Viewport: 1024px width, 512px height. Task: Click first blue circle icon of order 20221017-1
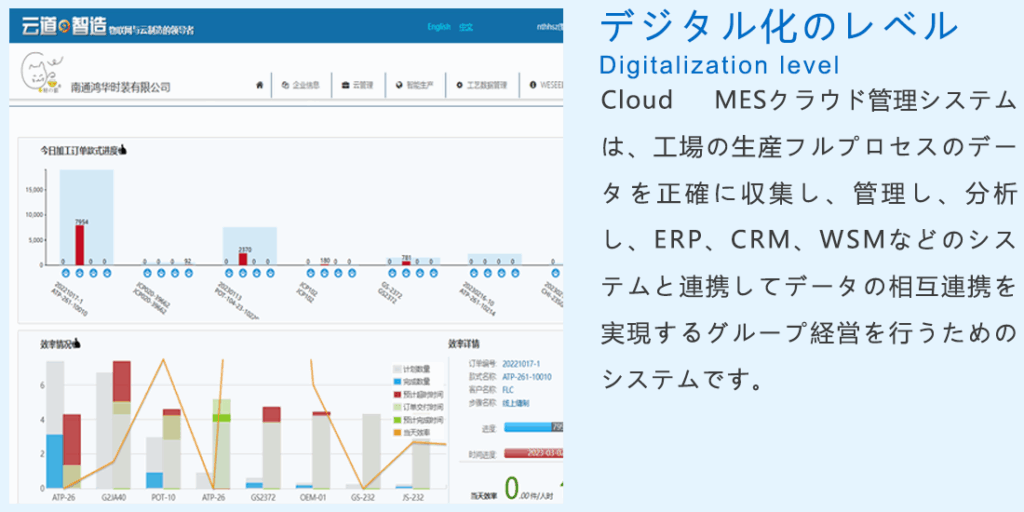pyautogui.click(x=66, y=272)
